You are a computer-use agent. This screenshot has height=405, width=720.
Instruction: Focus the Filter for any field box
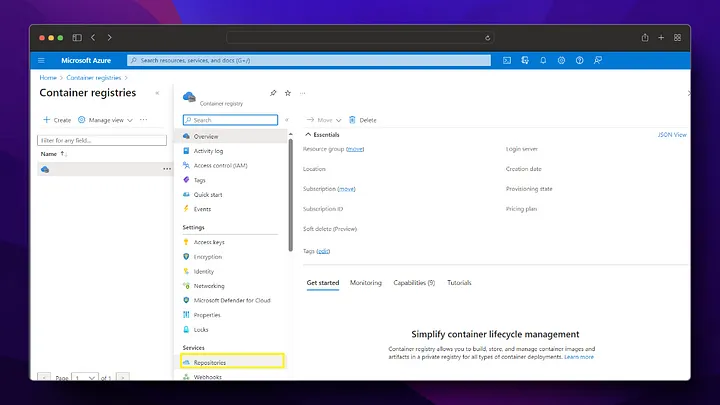coord(102,141)
